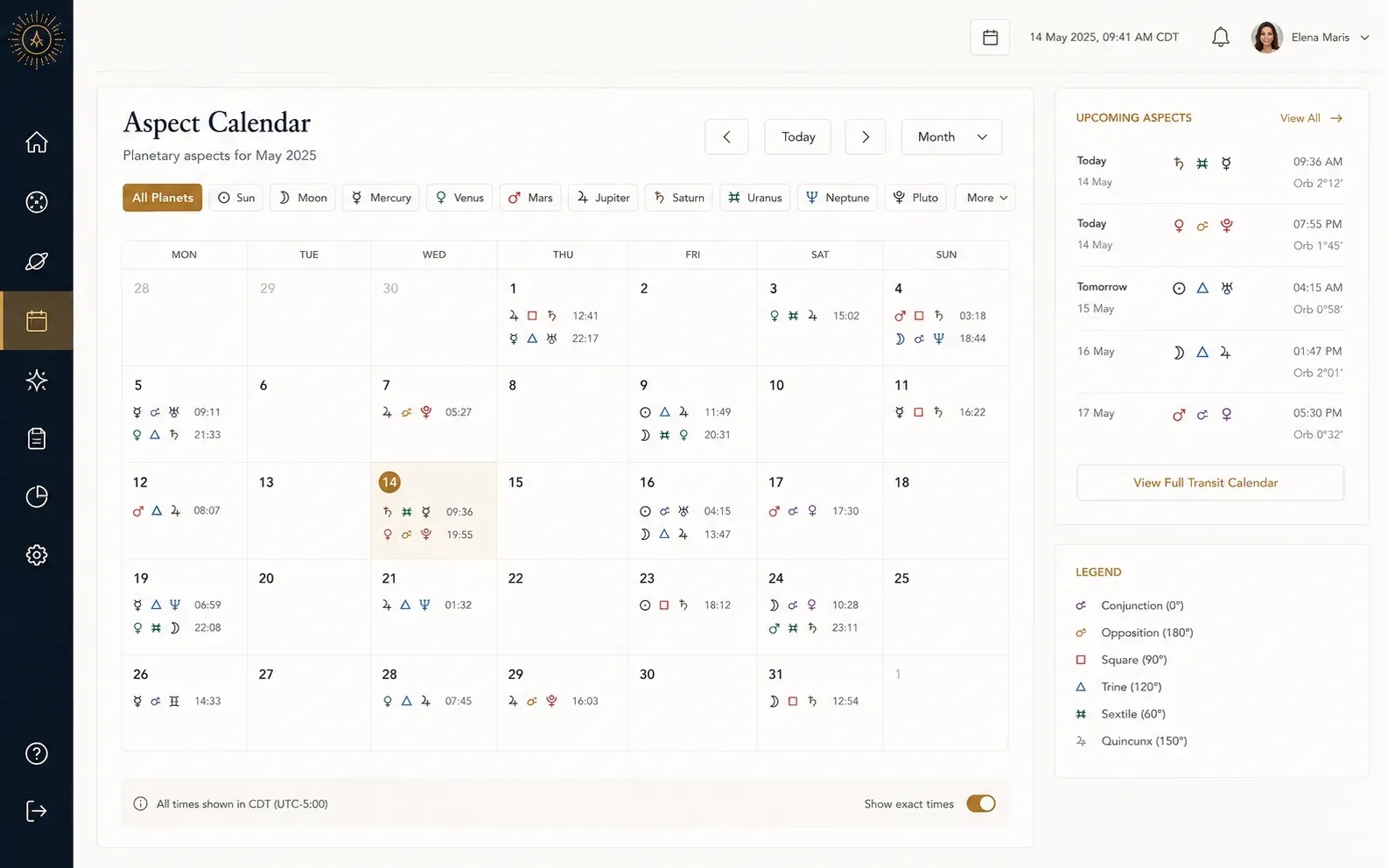1388x868 pixels.
Task: Select tomorrow's 04:15 AM upcoming aspect
Action: (x=1210, y=297)
